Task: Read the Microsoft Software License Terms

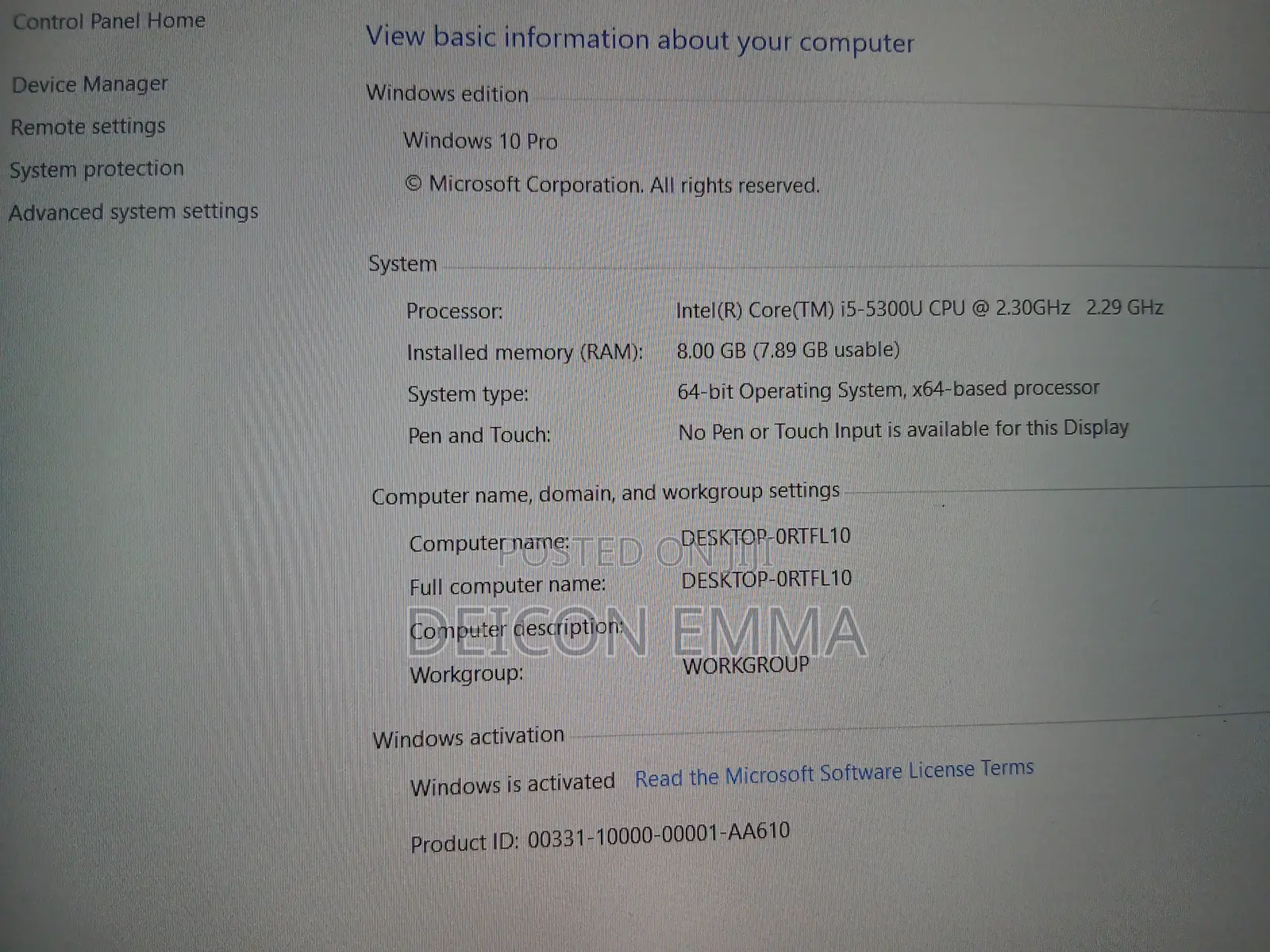Action: (834, 773)
